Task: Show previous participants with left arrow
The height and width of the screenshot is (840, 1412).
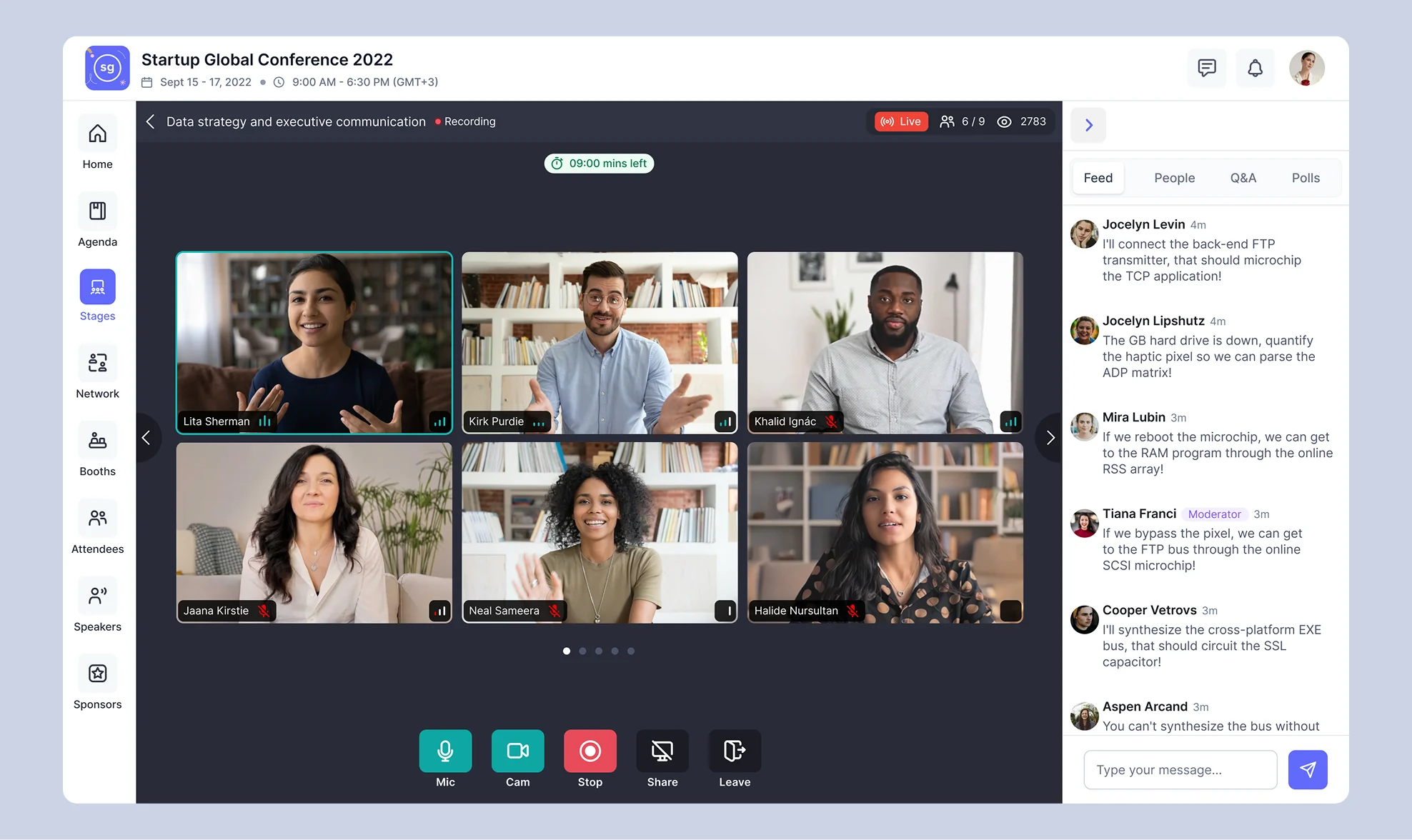Action: pos(146,437)
